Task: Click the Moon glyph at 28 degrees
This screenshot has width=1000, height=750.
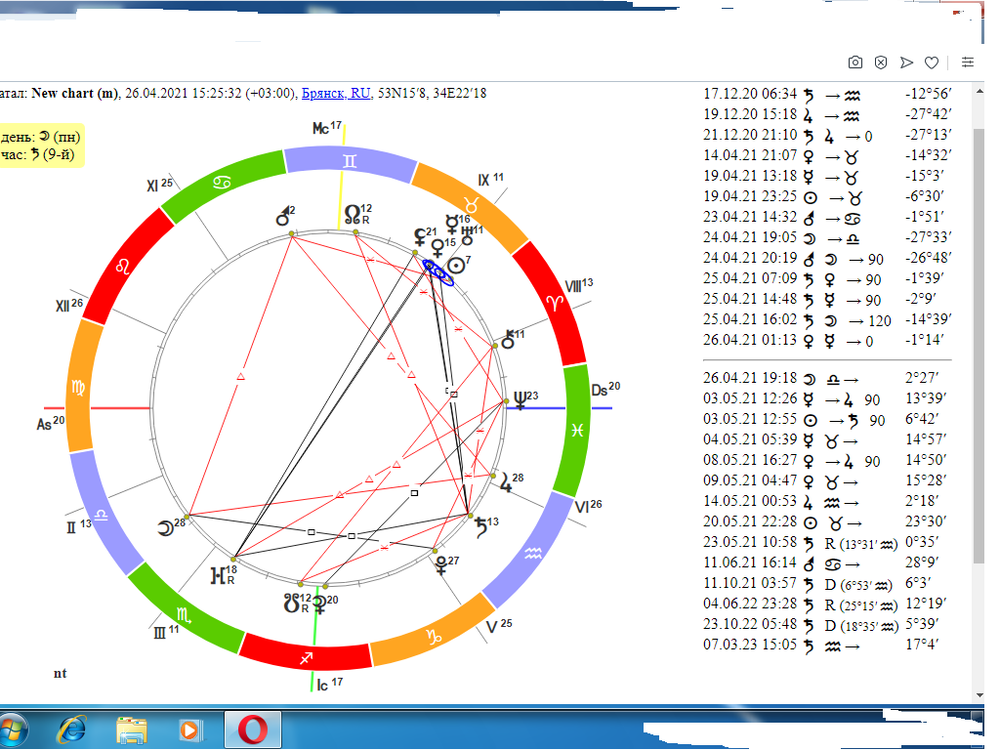Action: 166,528
